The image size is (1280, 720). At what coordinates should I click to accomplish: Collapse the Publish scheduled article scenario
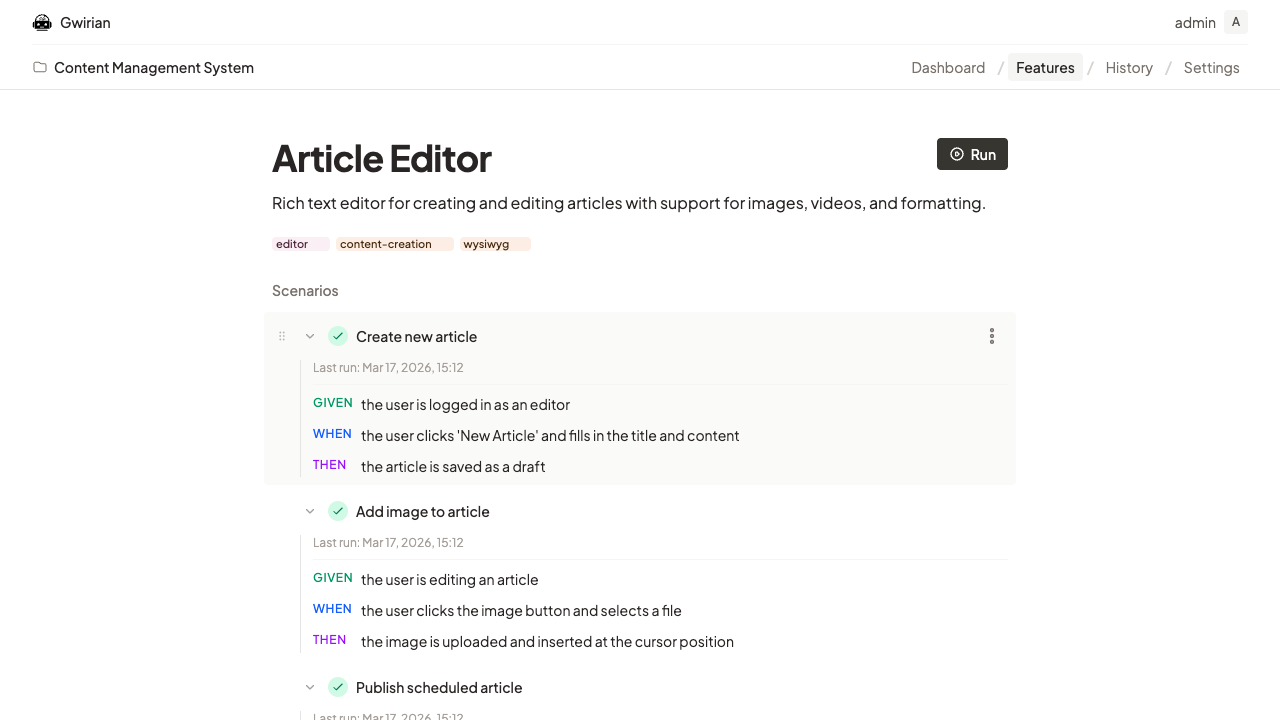[310, 687]
